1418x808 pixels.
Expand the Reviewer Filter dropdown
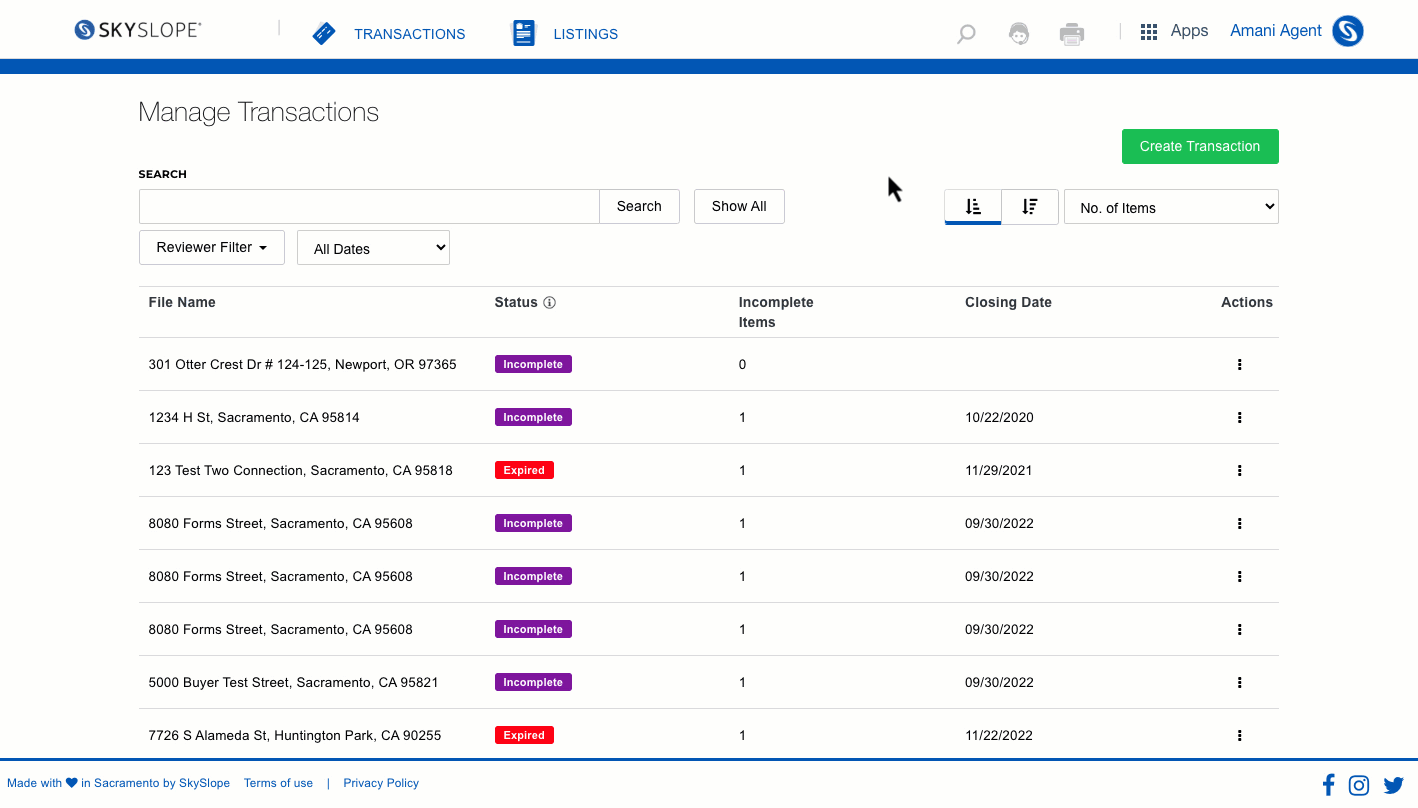pyautogui.click(x=212, y=248)
